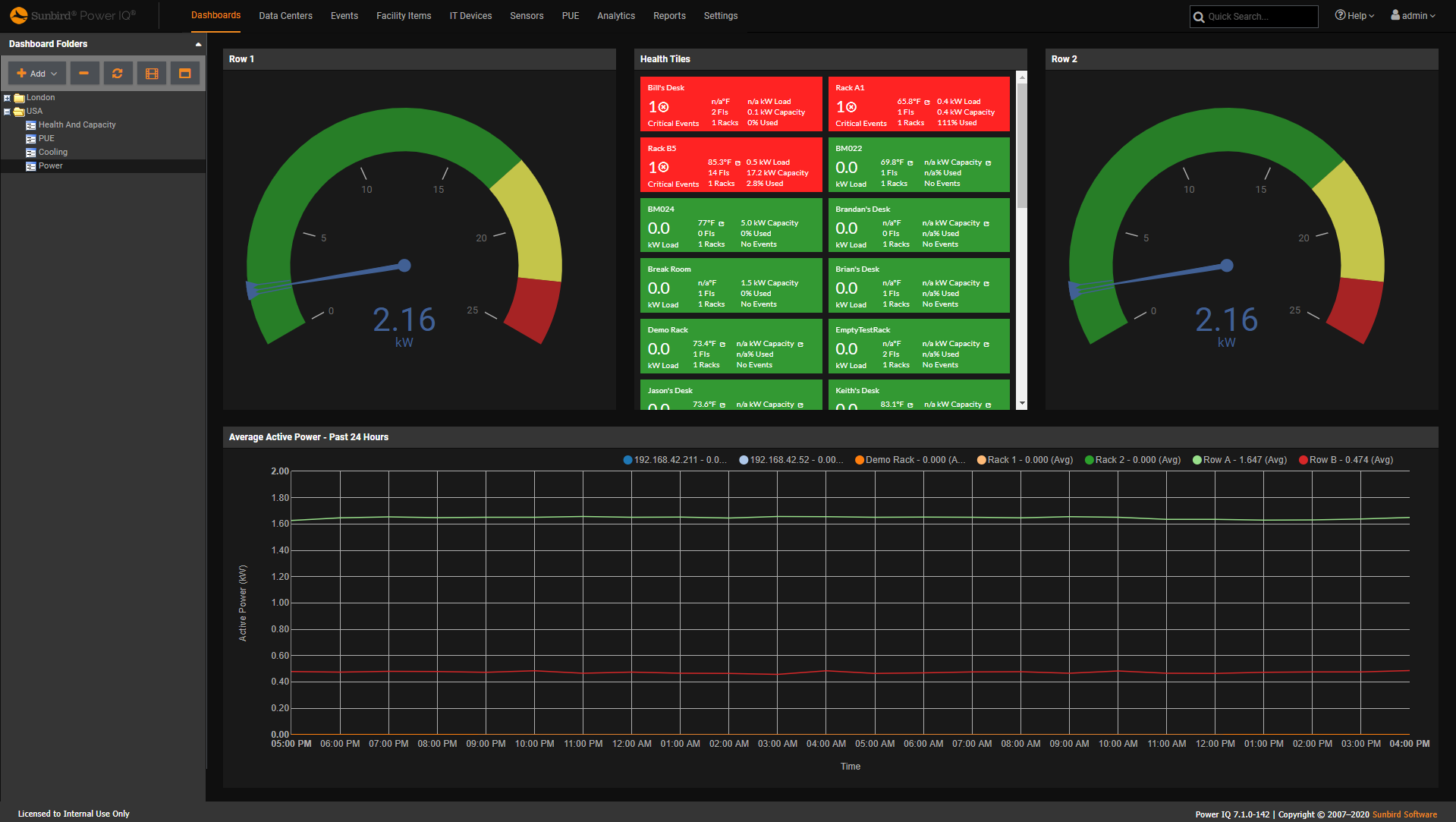1456x822 pixels.
Task: Switch to the Analytics tab
Action: pyautogui.click(x=615, y=15)
